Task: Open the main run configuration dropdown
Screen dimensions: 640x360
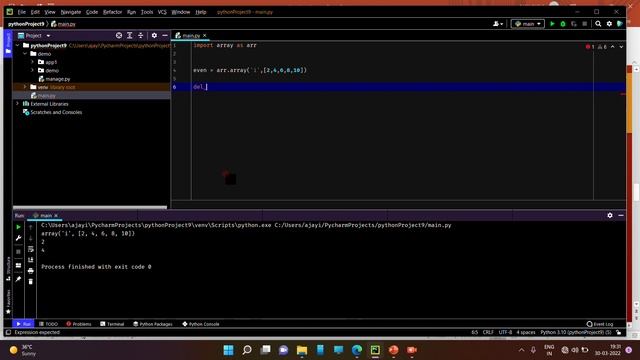Action: [x=527, y=24]
